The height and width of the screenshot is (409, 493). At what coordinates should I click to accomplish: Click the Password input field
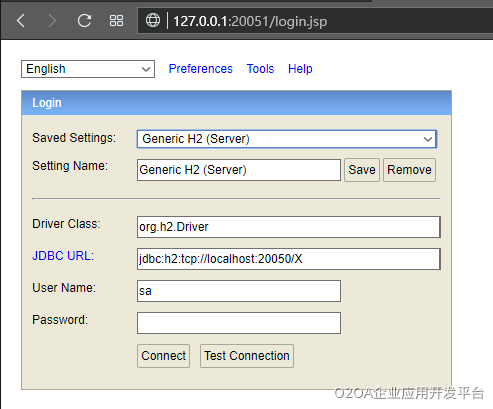point(239,323)
